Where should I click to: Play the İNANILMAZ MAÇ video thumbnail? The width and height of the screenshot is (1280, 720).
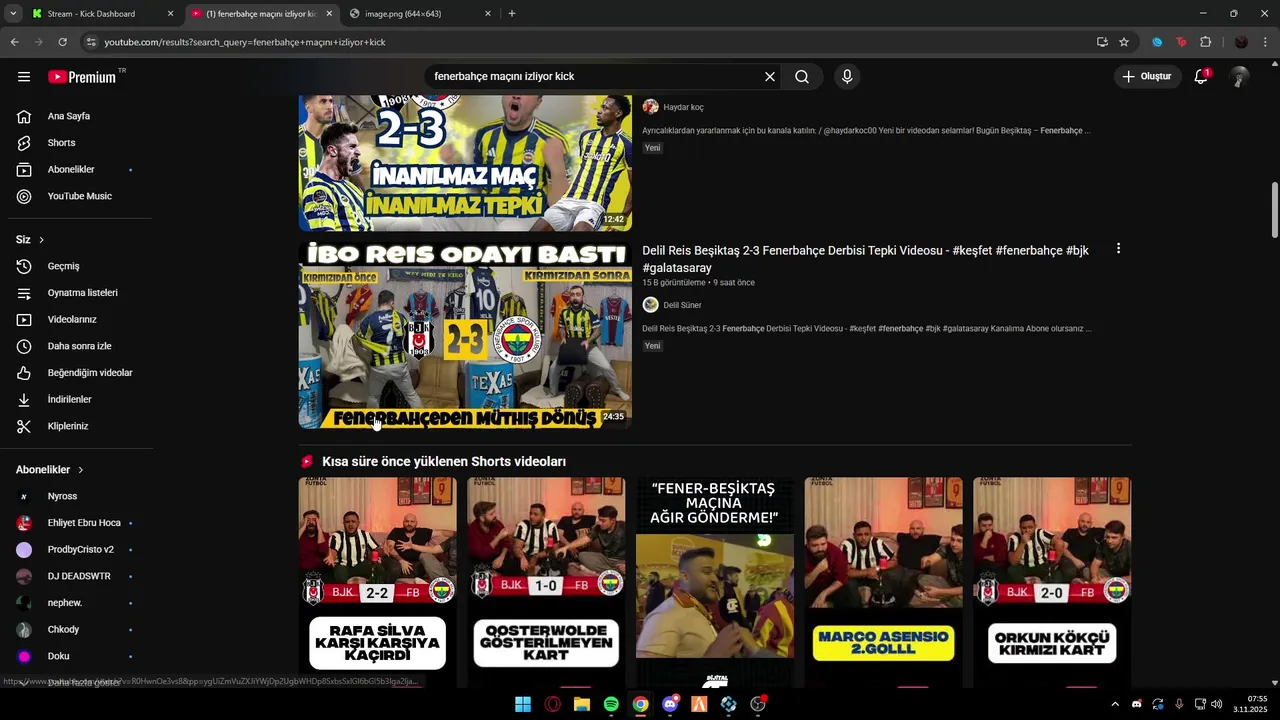pyautogui.click(x=465, y=163)
